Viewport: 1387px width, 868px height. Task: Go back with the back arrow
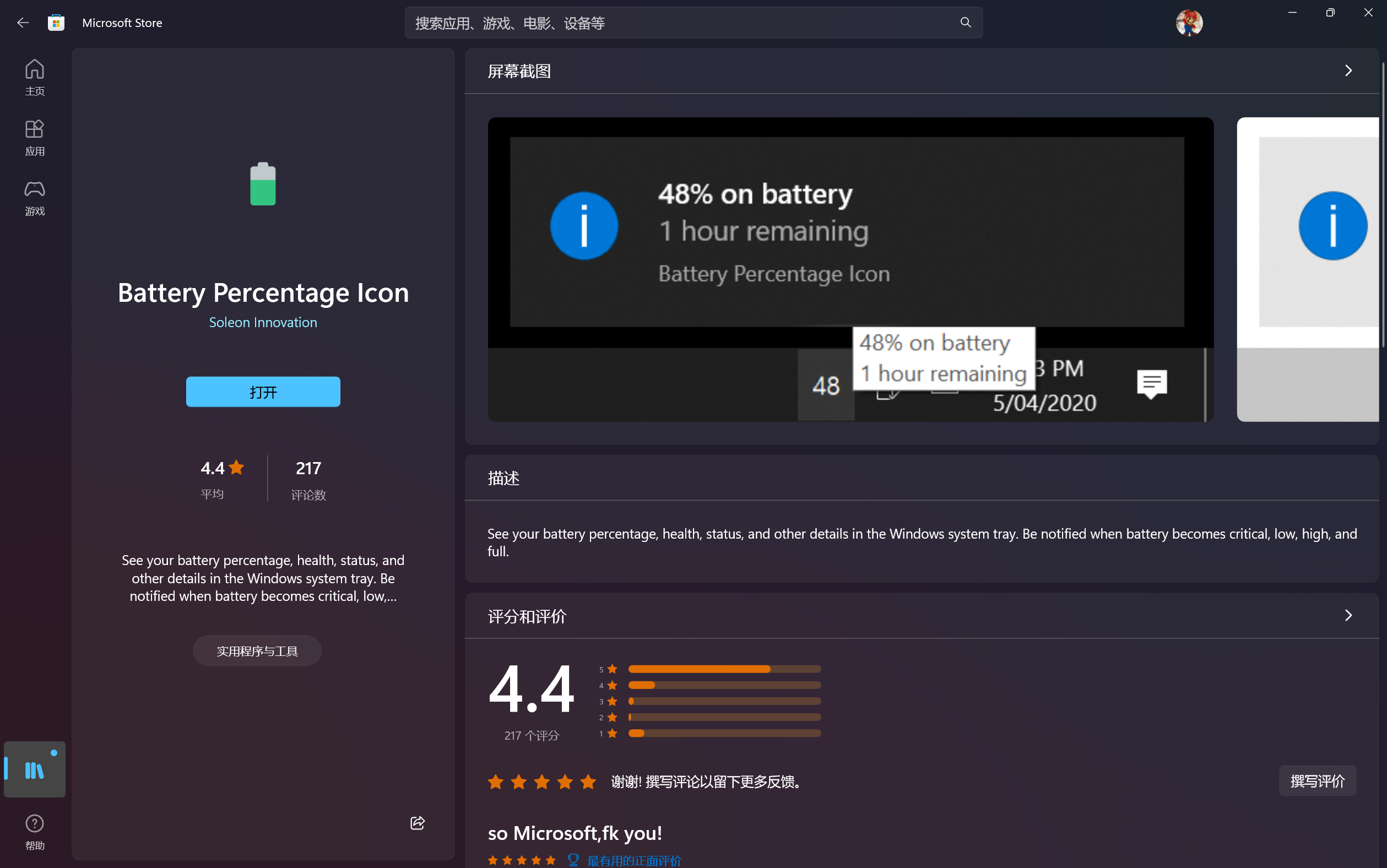coord(23,23)
